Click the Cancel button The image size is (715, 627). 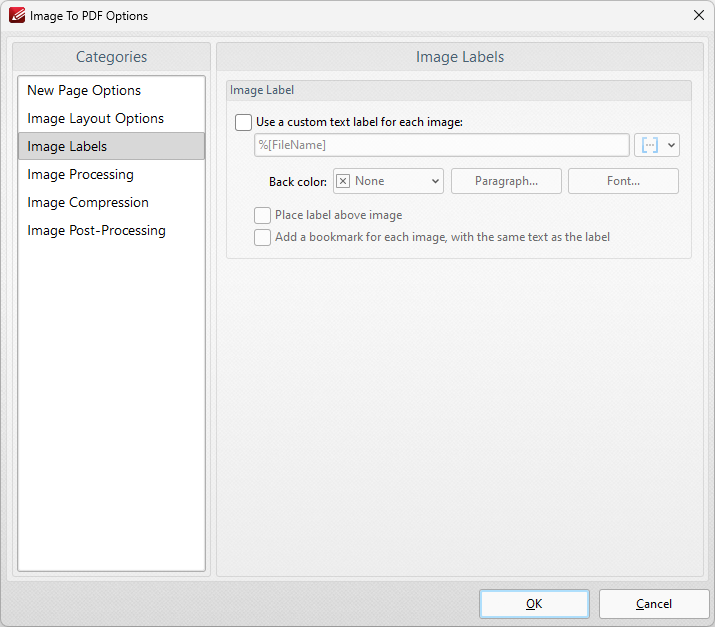pyautogui.click(x=653, y=604)
